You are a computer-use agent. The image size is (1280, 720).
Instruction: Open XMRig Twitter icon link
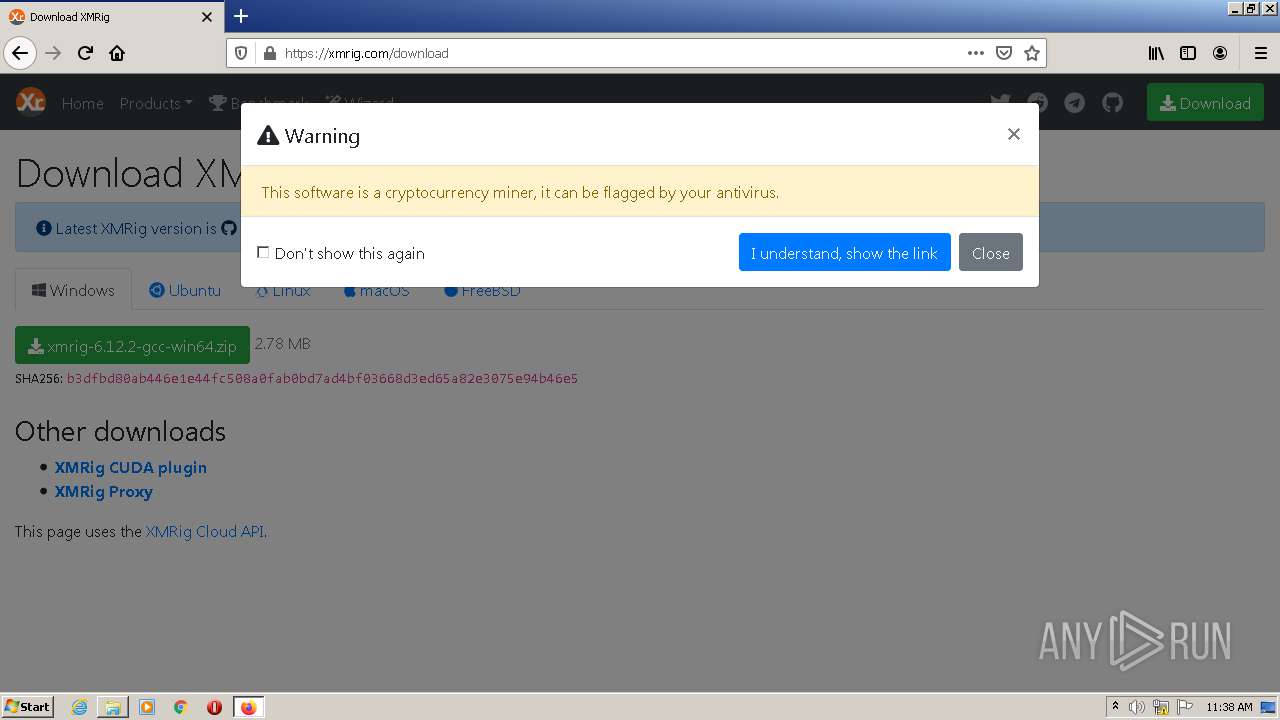coord(1000,102)
